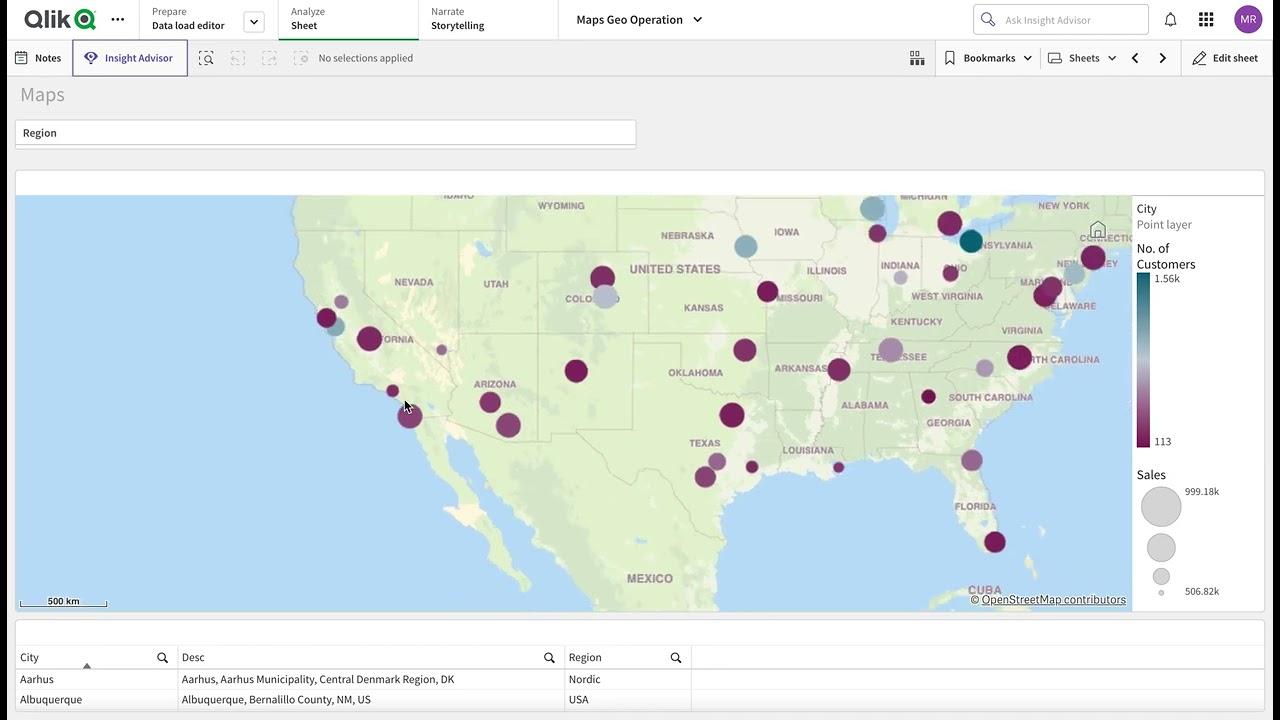Image resolution: width=1280 pixels, height=720 pixels.
Task: Select the Aarhus city cell
Action: pos(97,679)
